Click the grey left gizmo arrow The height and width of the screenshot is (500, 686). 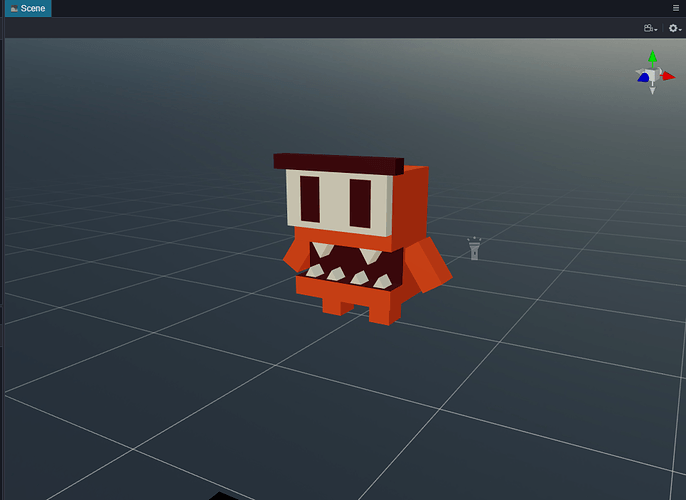640,71
